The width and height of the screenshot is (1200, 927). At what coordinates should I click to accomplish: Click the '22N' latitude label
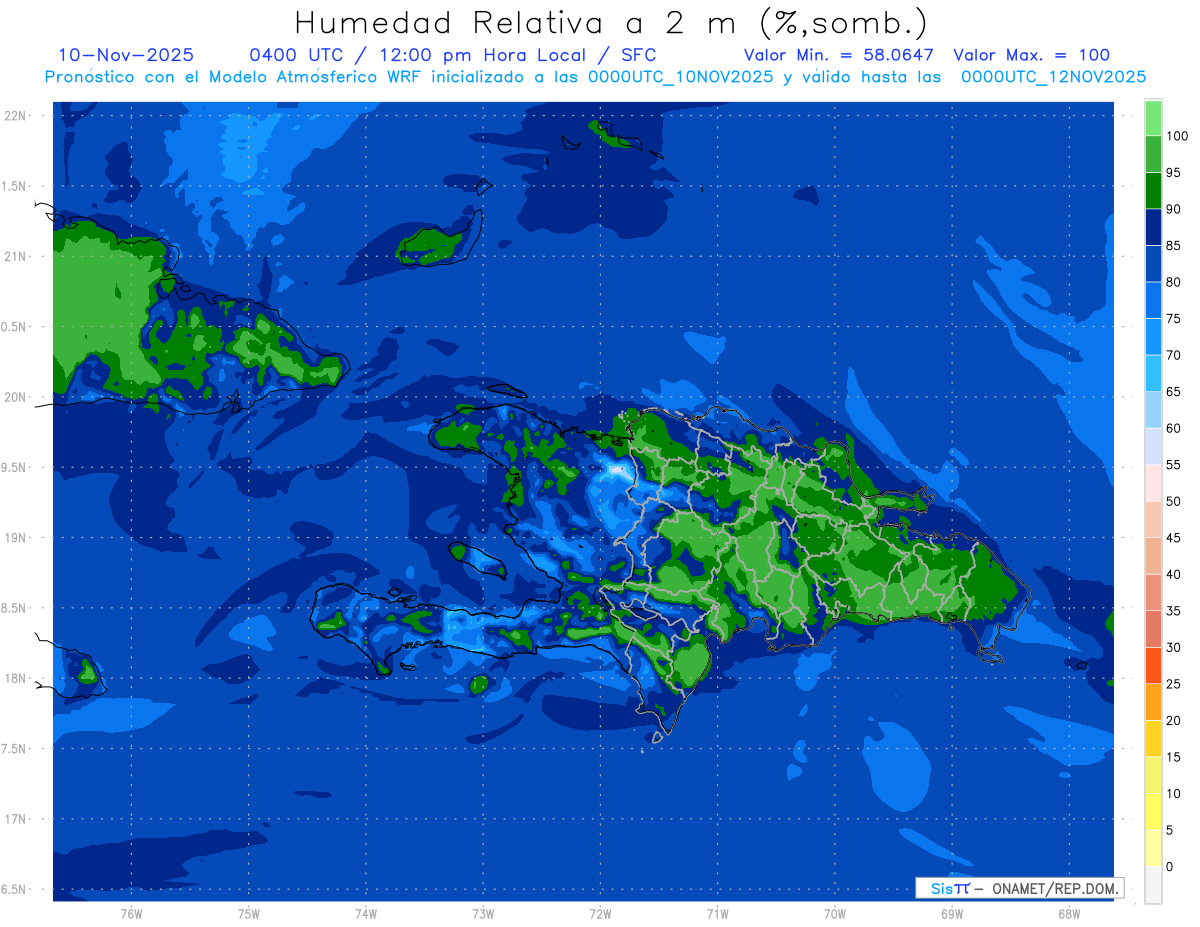point(14,115)
